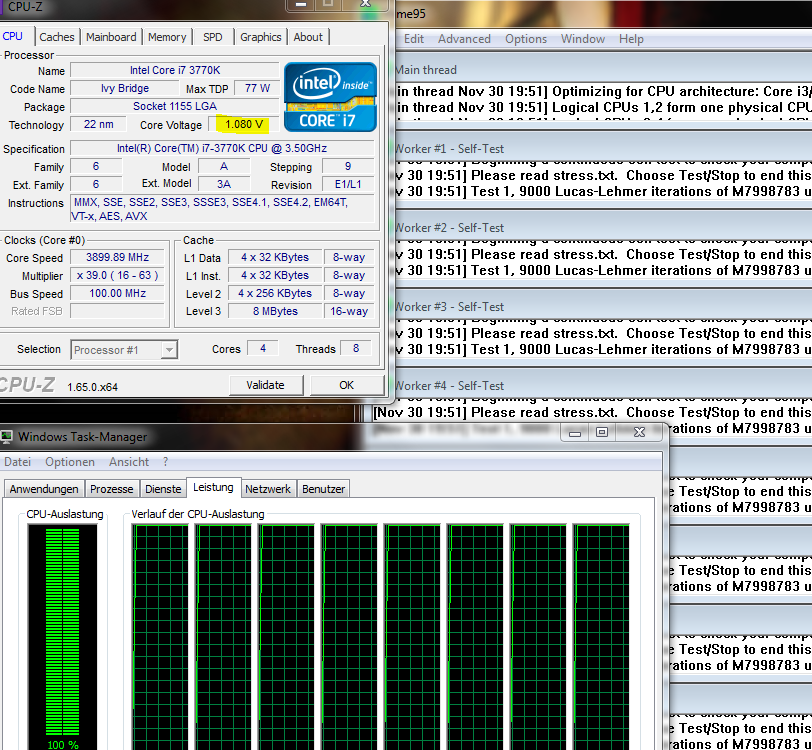Switch to the Anwendungen tab in Task-Manager

44,489
